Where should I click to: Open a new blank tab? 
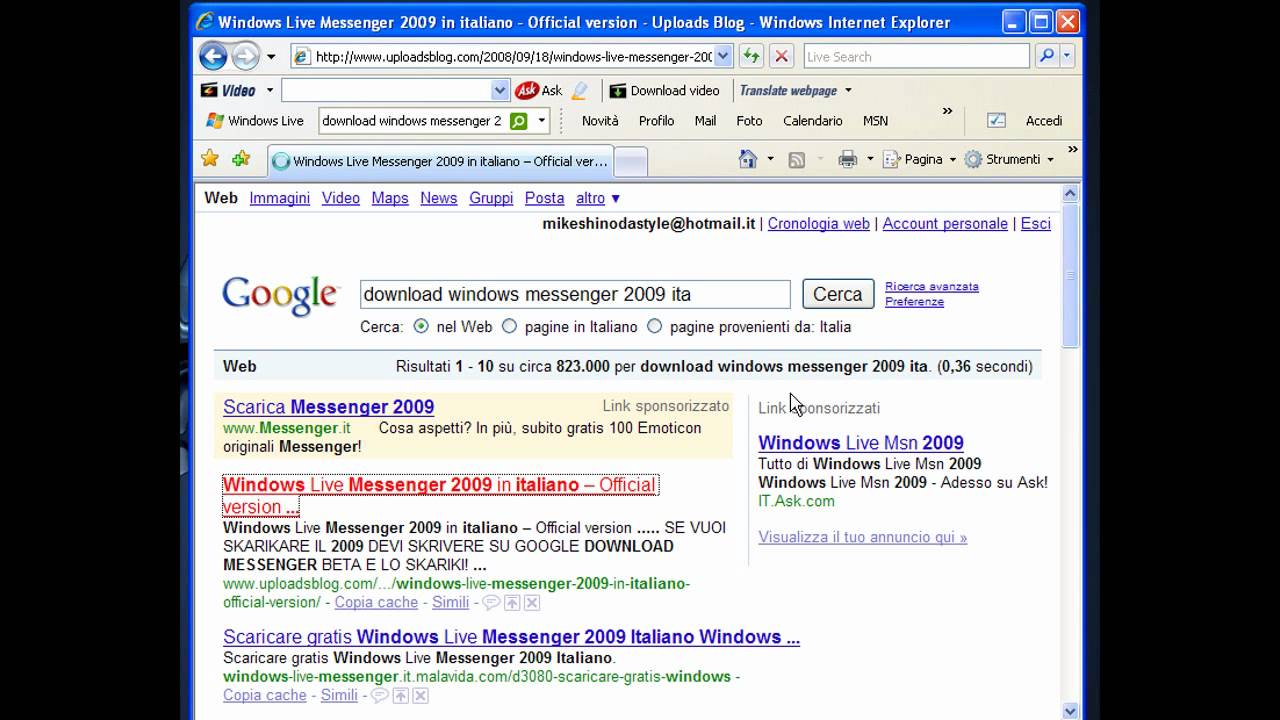pos(629,161)
